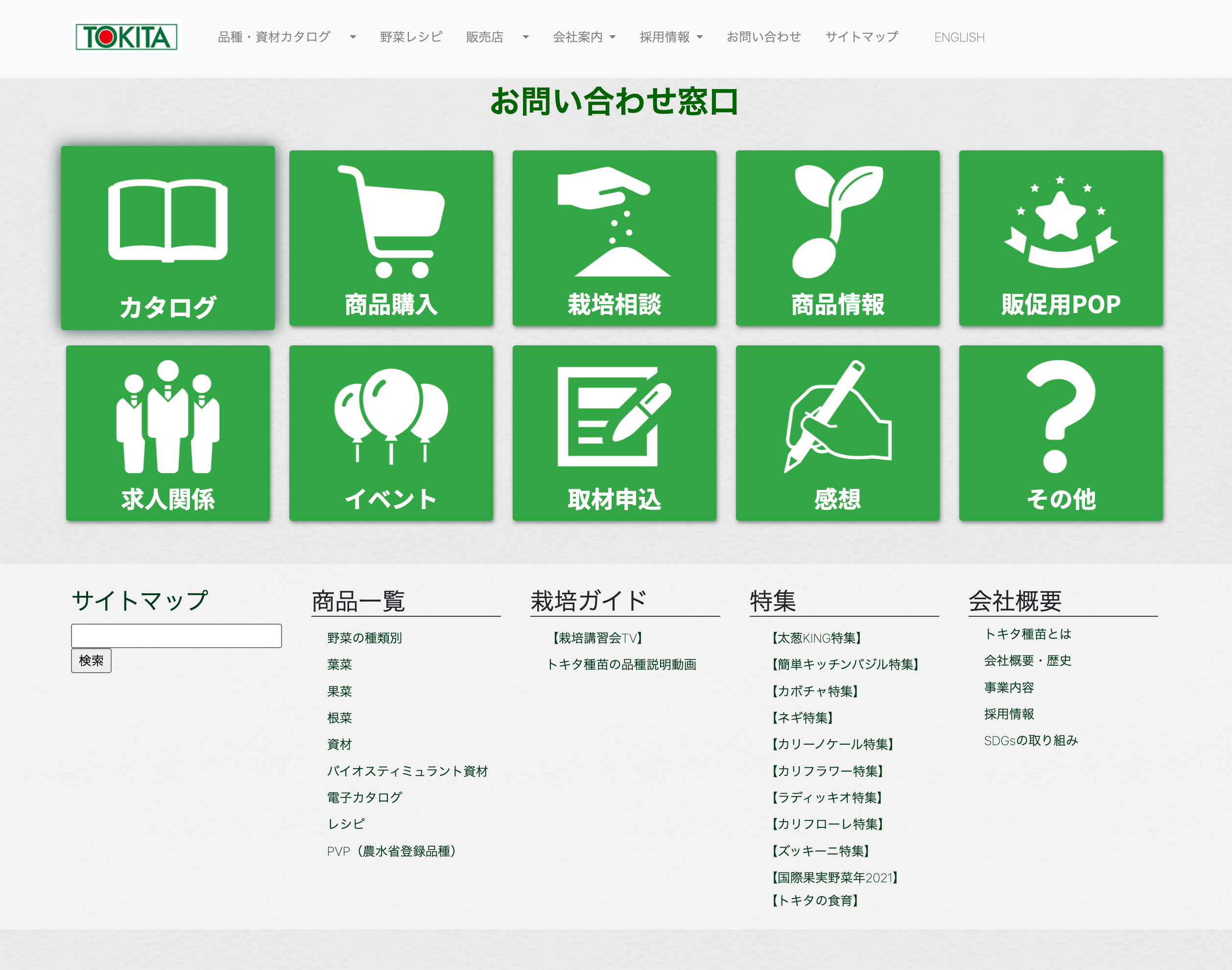
Task: Click the sitemap search text field
Action: click(176, 635)
